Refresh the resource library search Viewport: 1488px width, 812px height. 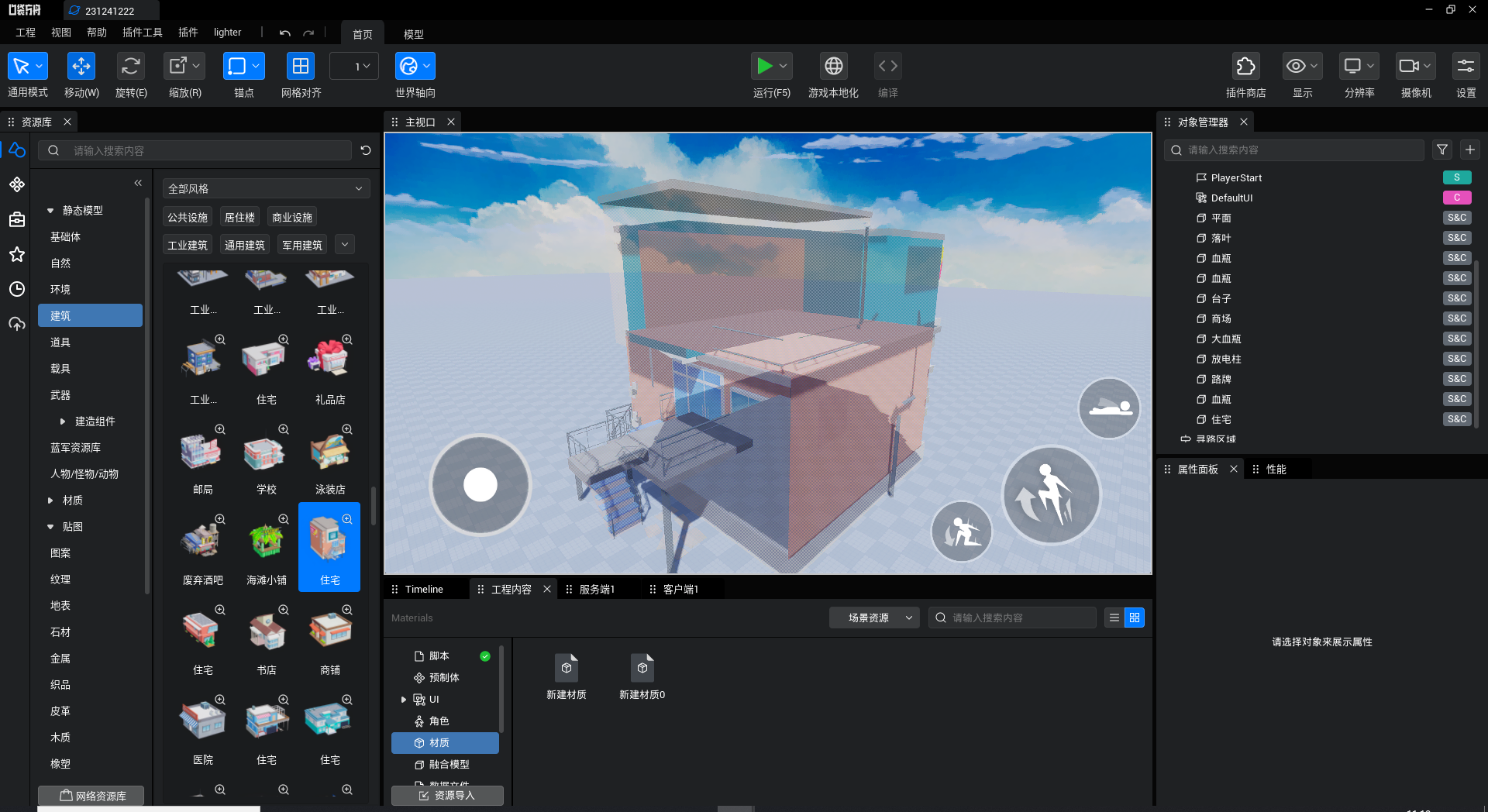pyautogui.click(x=366, y=150)
